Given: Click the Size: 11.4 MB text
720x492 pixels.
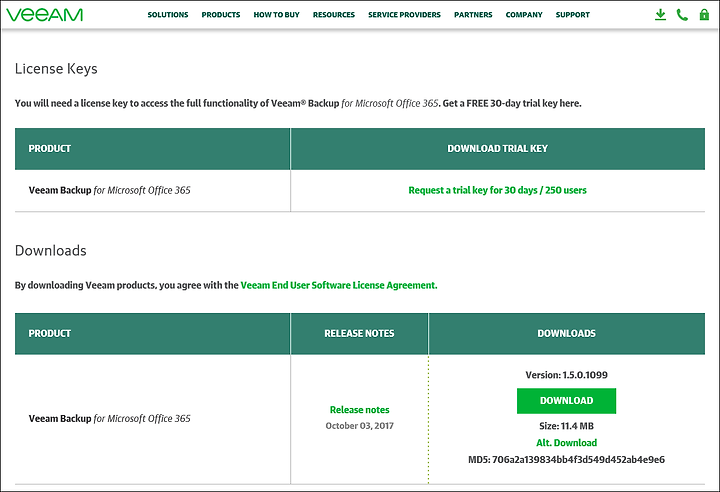Looking at the screenshot, I should 566,426.
